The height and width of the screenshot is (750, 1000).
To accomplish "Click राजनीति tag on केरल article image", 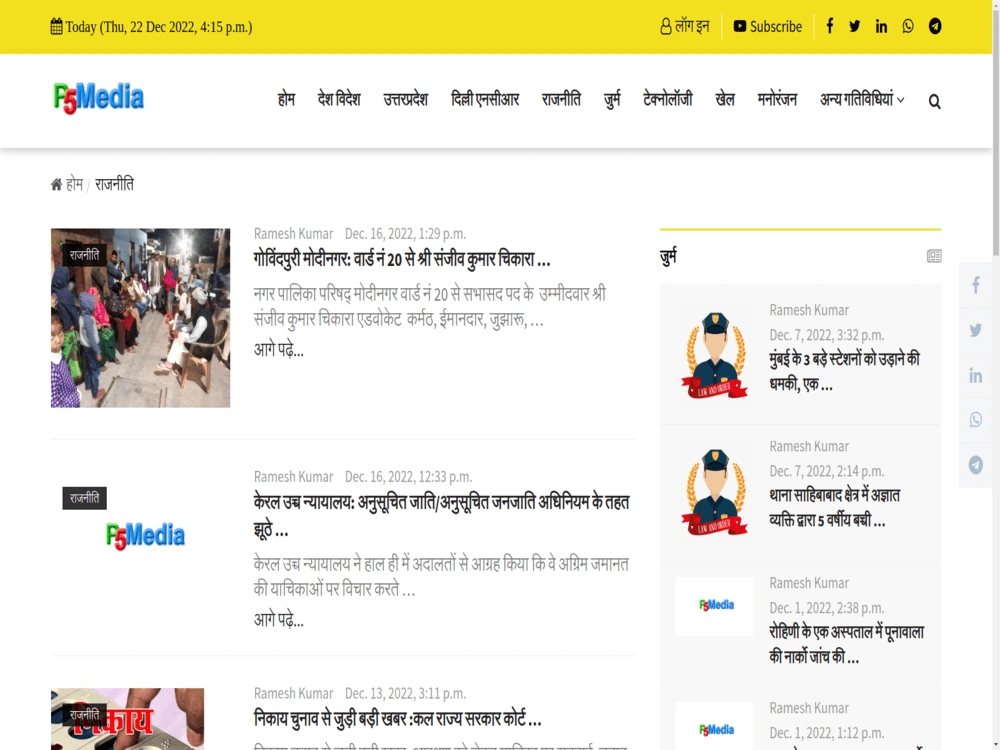I will [x=84, y=498].
